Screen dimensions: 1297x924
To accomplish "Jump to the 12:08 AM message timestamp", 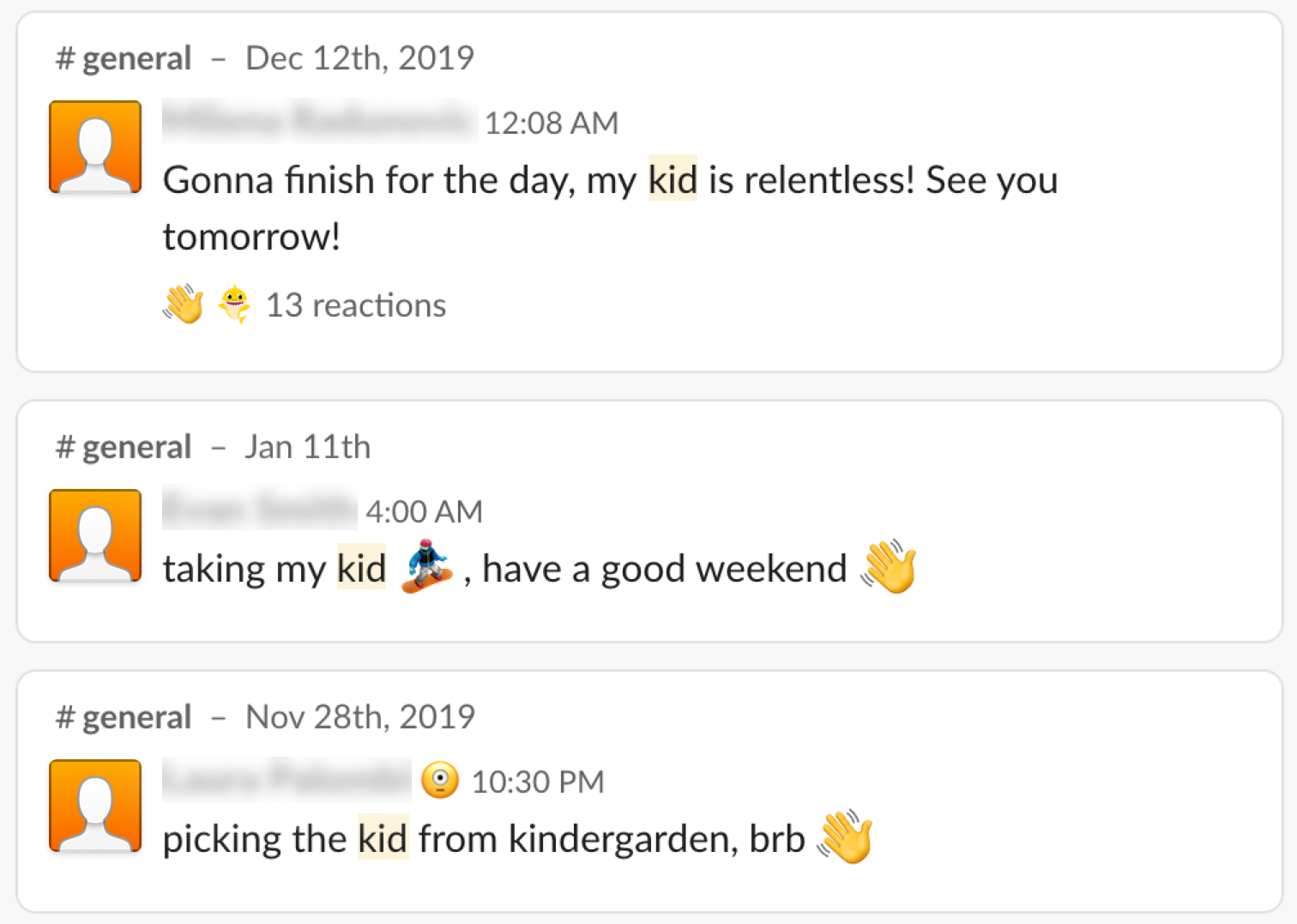I will pyautogui.click(x=552, y=124).
